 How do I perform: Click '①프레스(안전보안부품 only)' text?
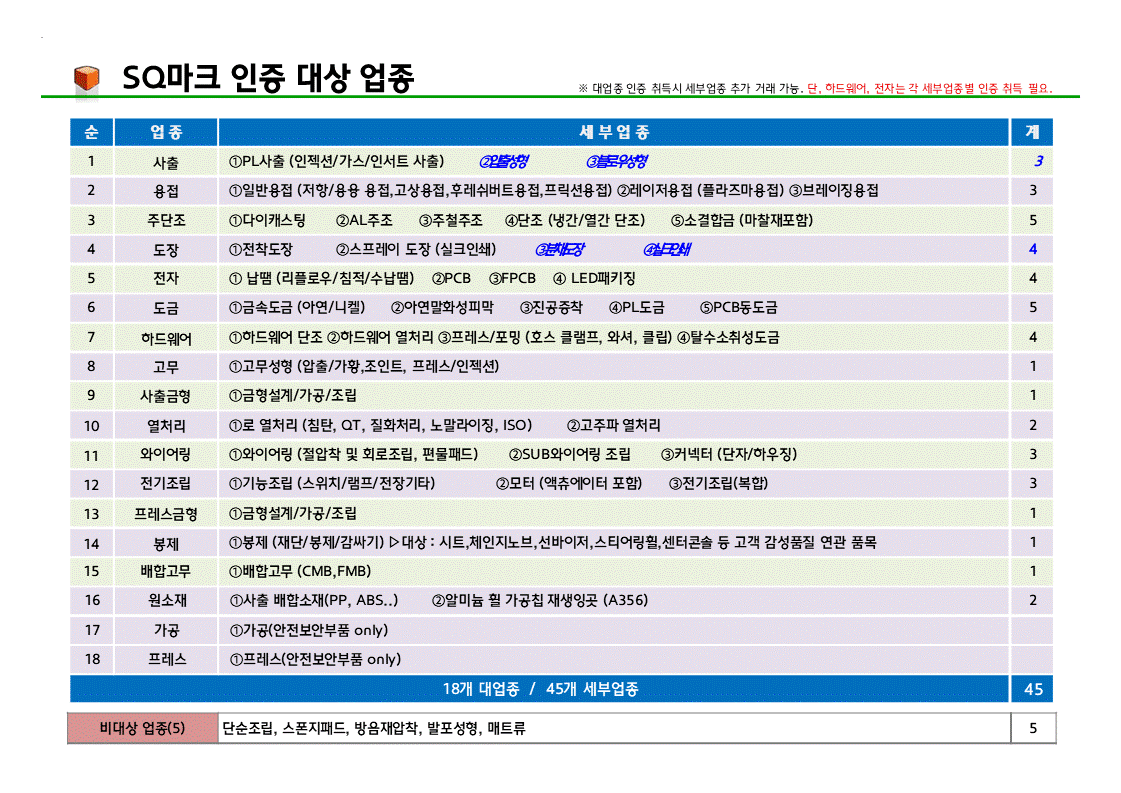tap(315, 659)
